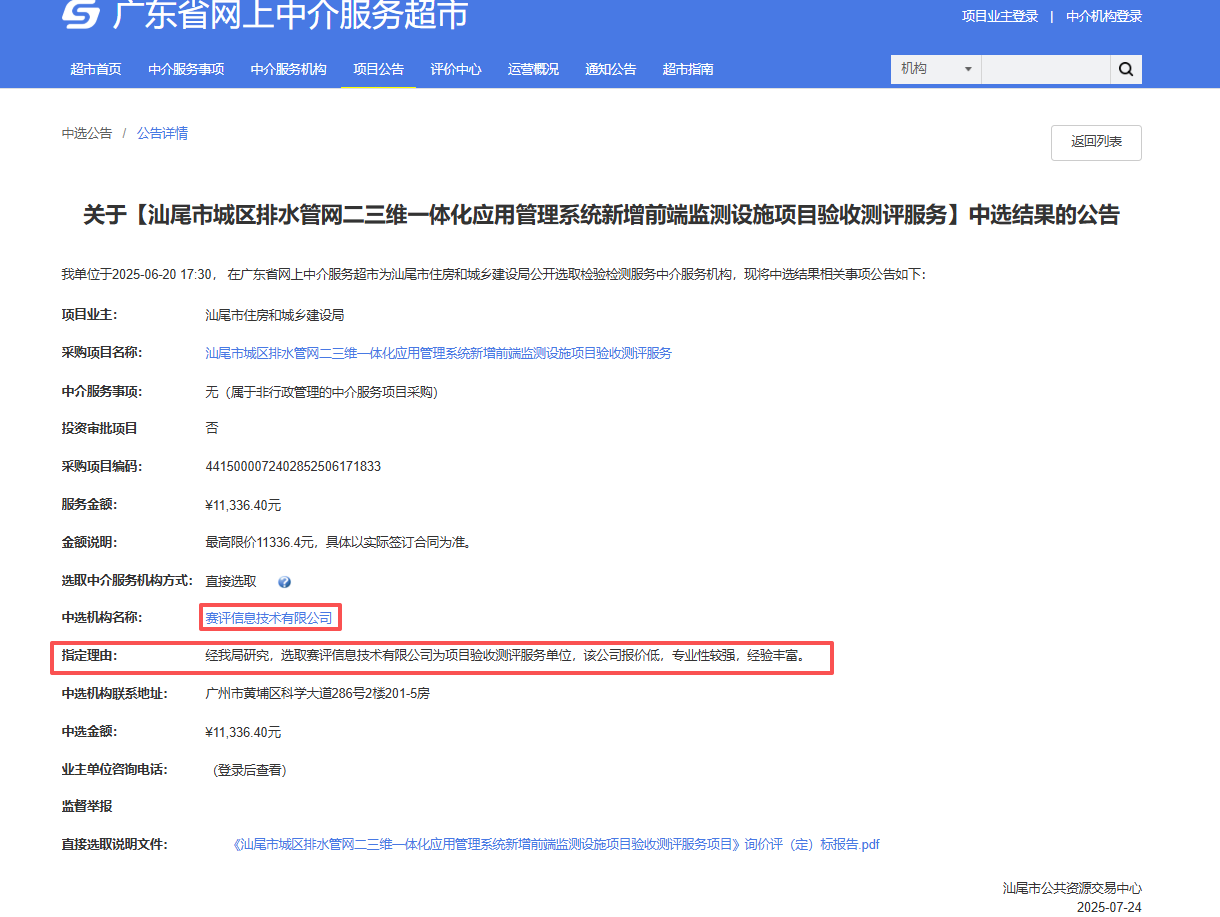Open 通知公告 menu item
Image resolution: width=1220 pixels, height=917 pixels.
(x=611, y=69)
